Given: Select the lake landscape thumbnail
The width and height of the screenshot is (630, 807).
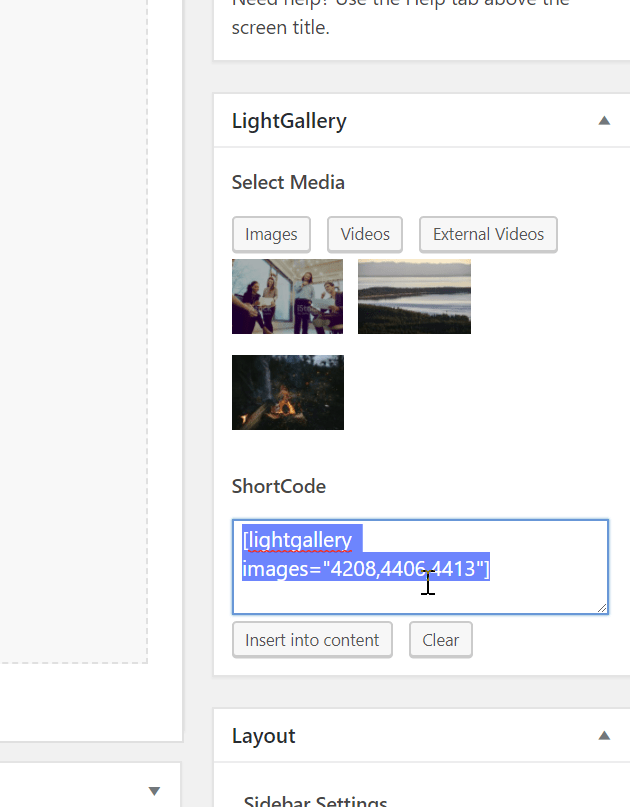Looking at the screenshot, I should (414, 296).
